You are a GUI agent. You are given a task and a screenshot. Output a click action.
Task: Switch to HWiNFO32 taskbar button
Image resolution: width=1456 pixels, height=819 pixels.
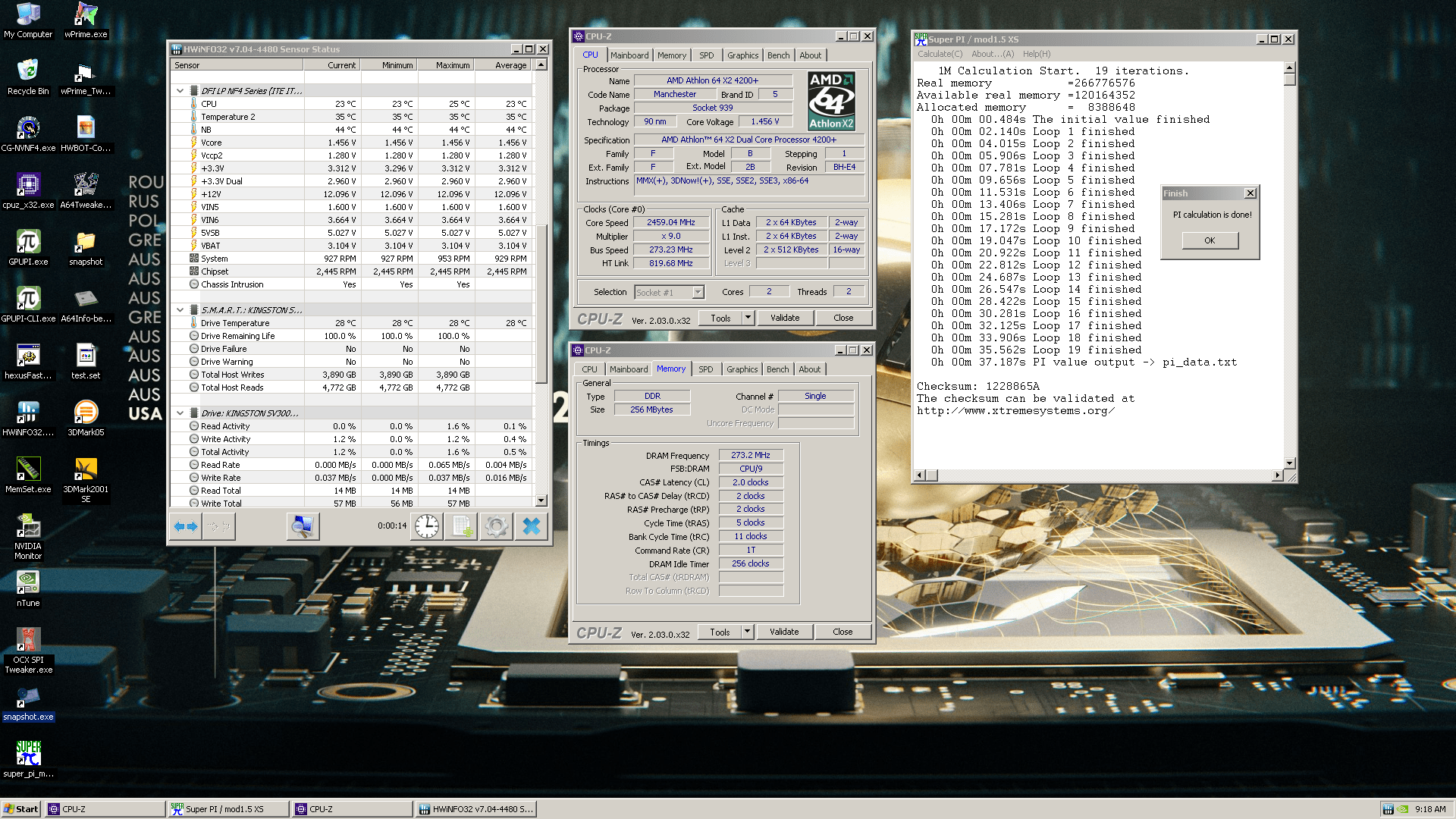pyautogui.click(x=476, y=809)
